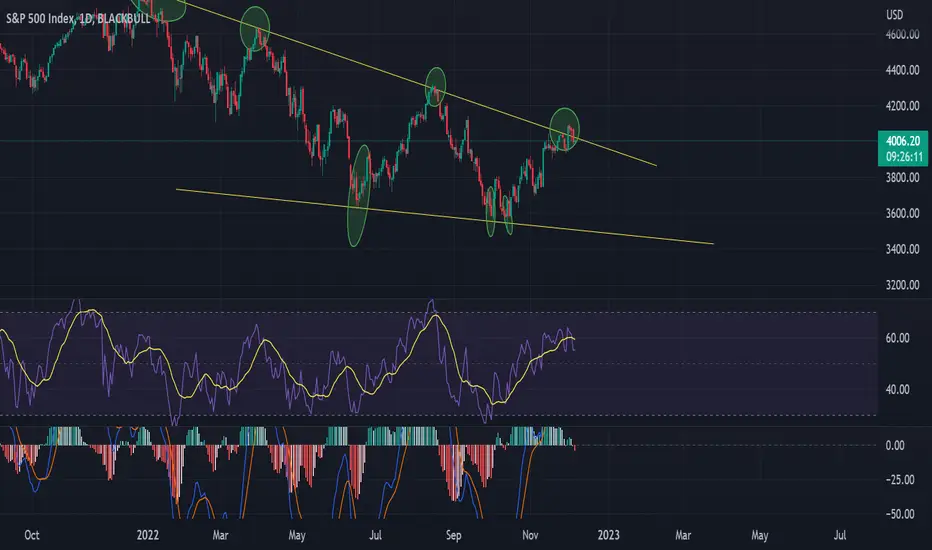Click the 4400.00 price axis label

click(902, 70)
